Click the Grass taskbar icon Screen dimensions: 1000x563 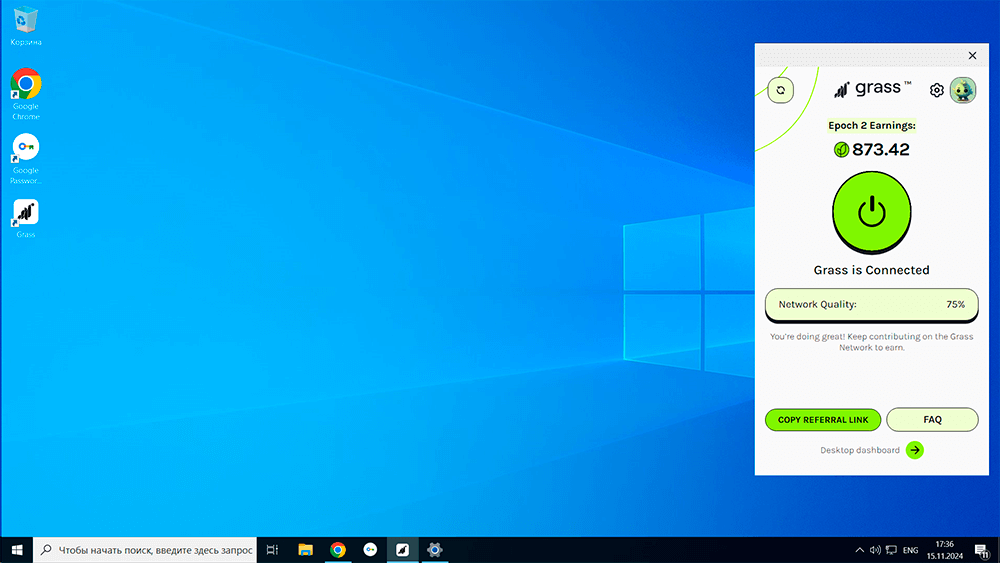(402, 550)
